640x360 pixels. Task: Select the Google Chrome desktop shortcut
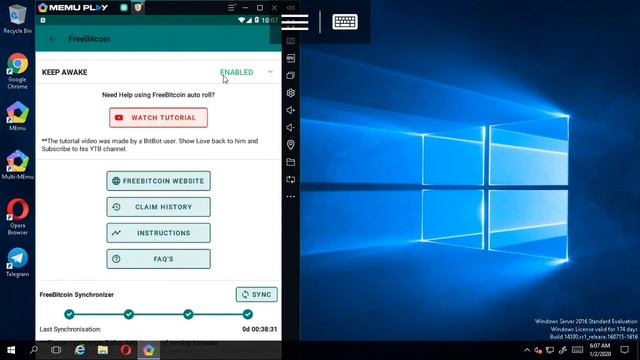coord(18,71)
